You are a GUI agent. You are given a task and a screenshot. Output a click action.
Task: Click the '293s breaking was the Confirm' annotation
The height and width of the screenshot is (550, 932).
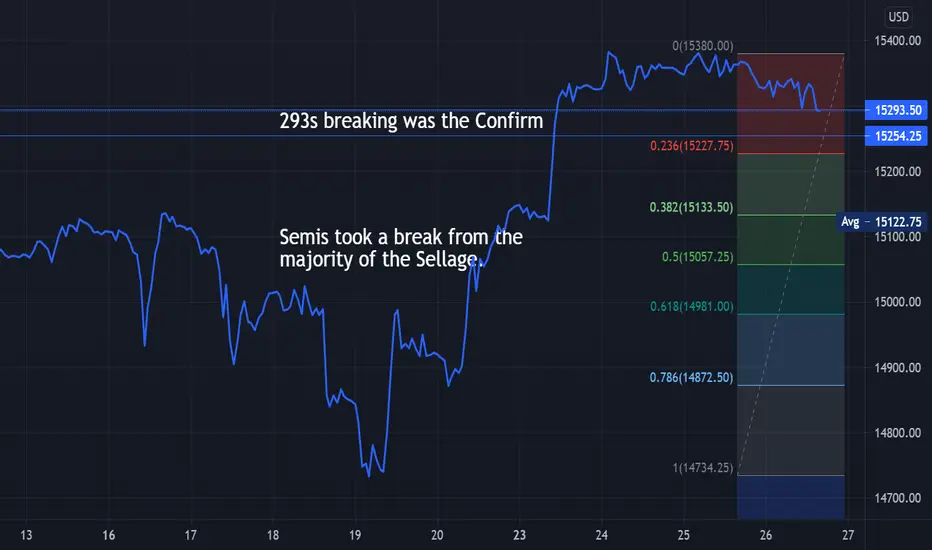411,121
